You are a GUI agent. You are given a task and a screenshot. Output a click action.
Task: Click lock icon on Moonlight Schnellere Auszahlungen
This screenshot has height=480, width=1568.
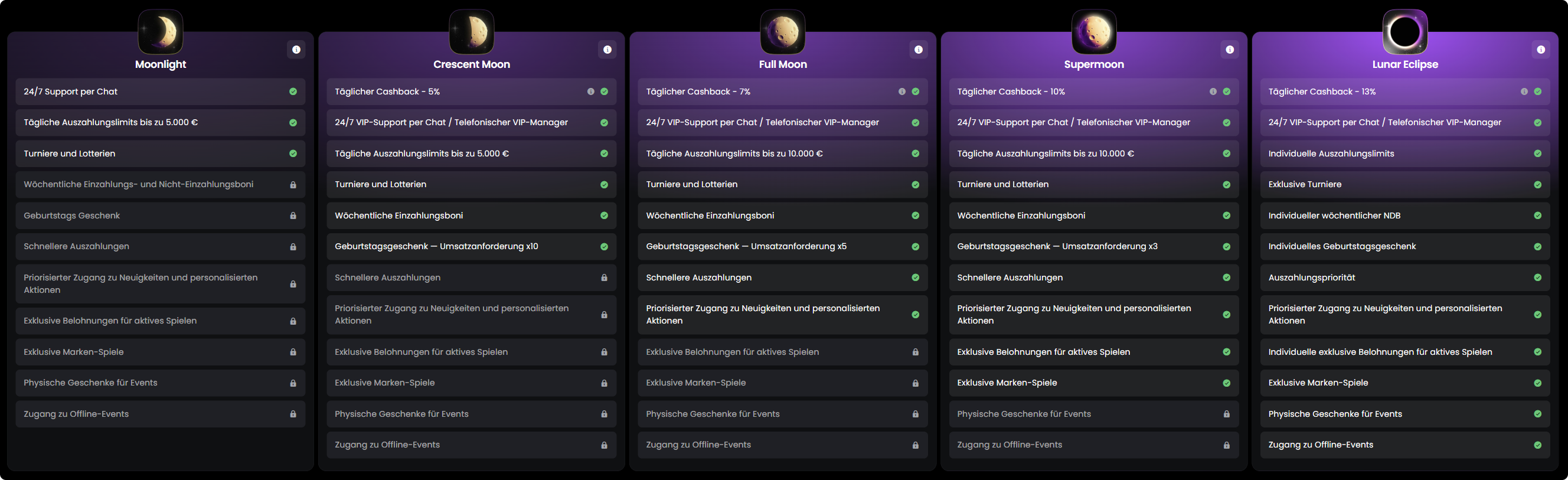point(293,247)
